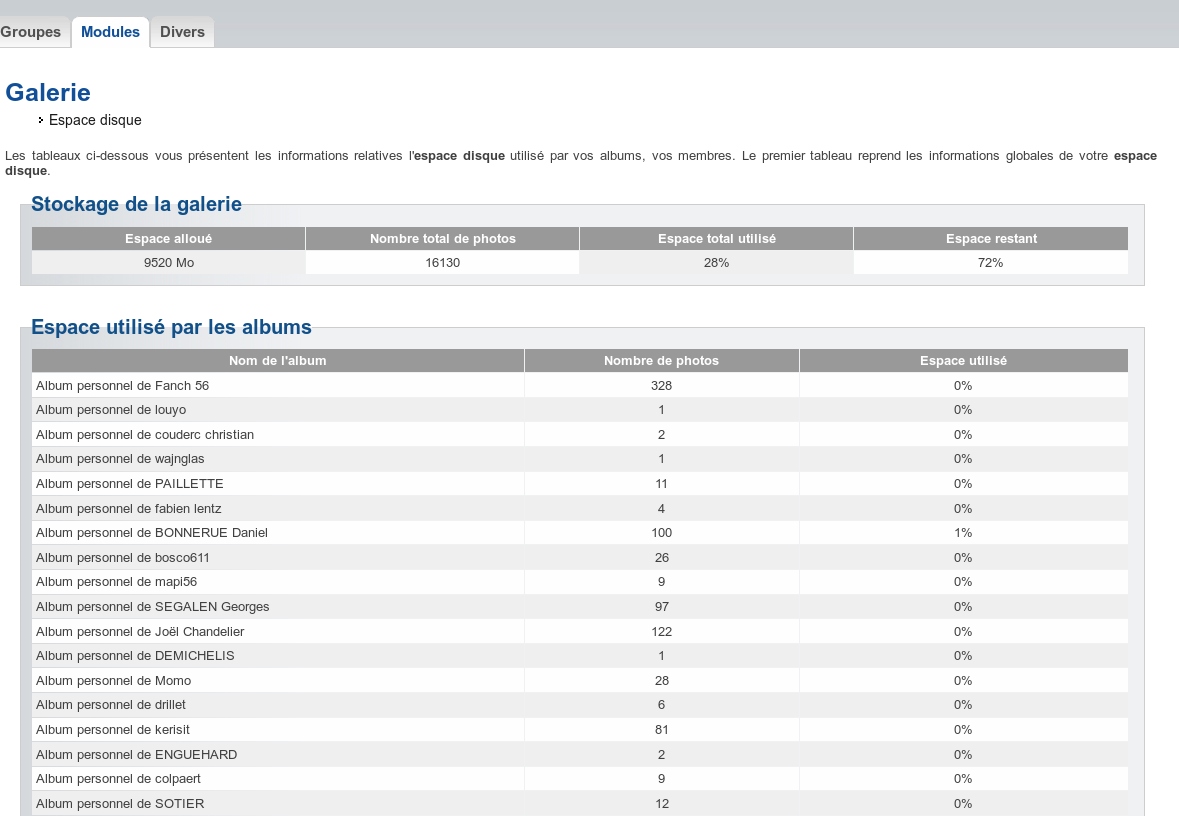This screenshot has width=1179, height=816.
Task: Click the Espace disque breadcrumb item
Action: click(95, 120)
